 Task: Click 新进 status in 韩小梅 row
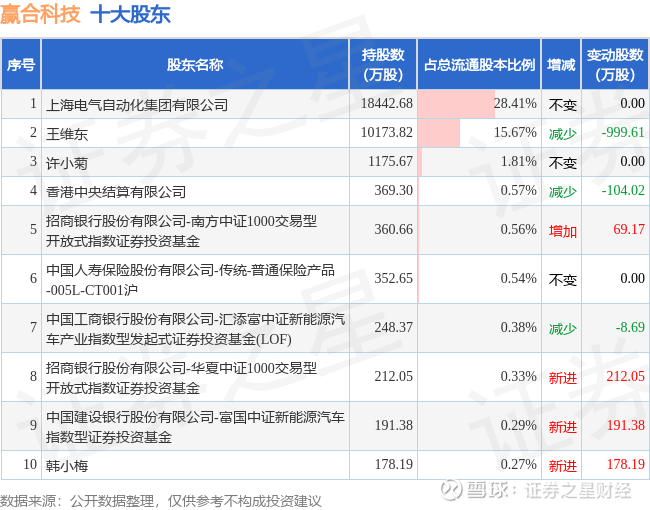pyautogui.click(x=563, y=465)
